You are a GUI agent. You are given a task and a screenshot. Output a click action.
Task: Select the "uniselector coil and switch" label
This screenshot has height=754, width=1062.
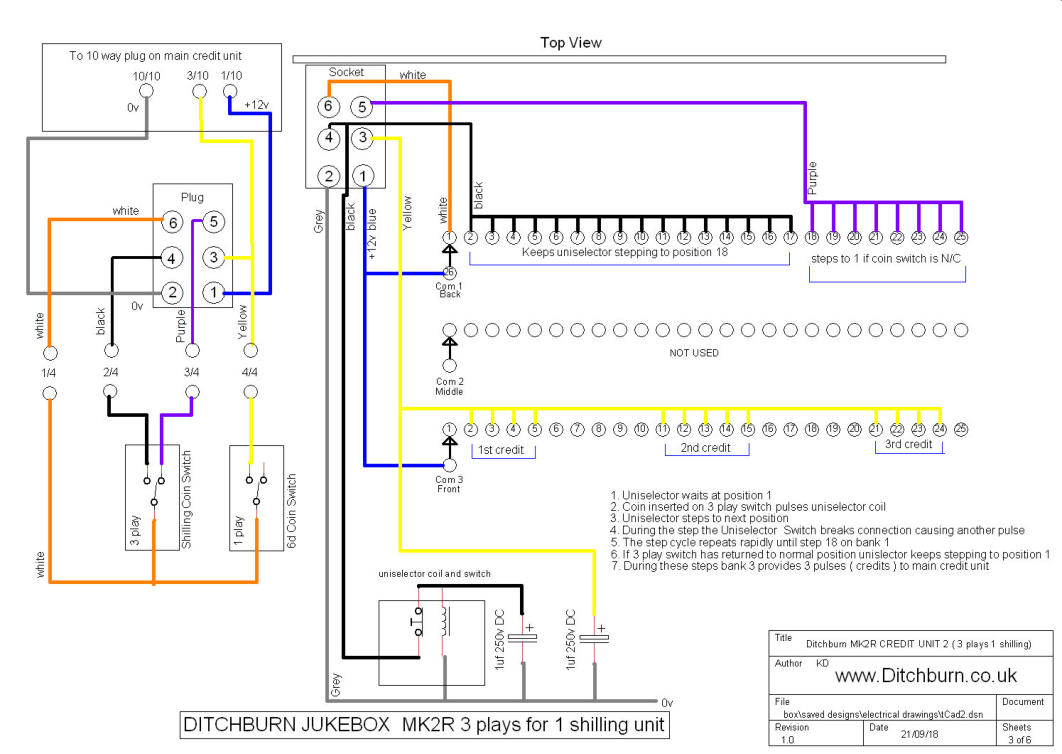click(x=434, y=574)
